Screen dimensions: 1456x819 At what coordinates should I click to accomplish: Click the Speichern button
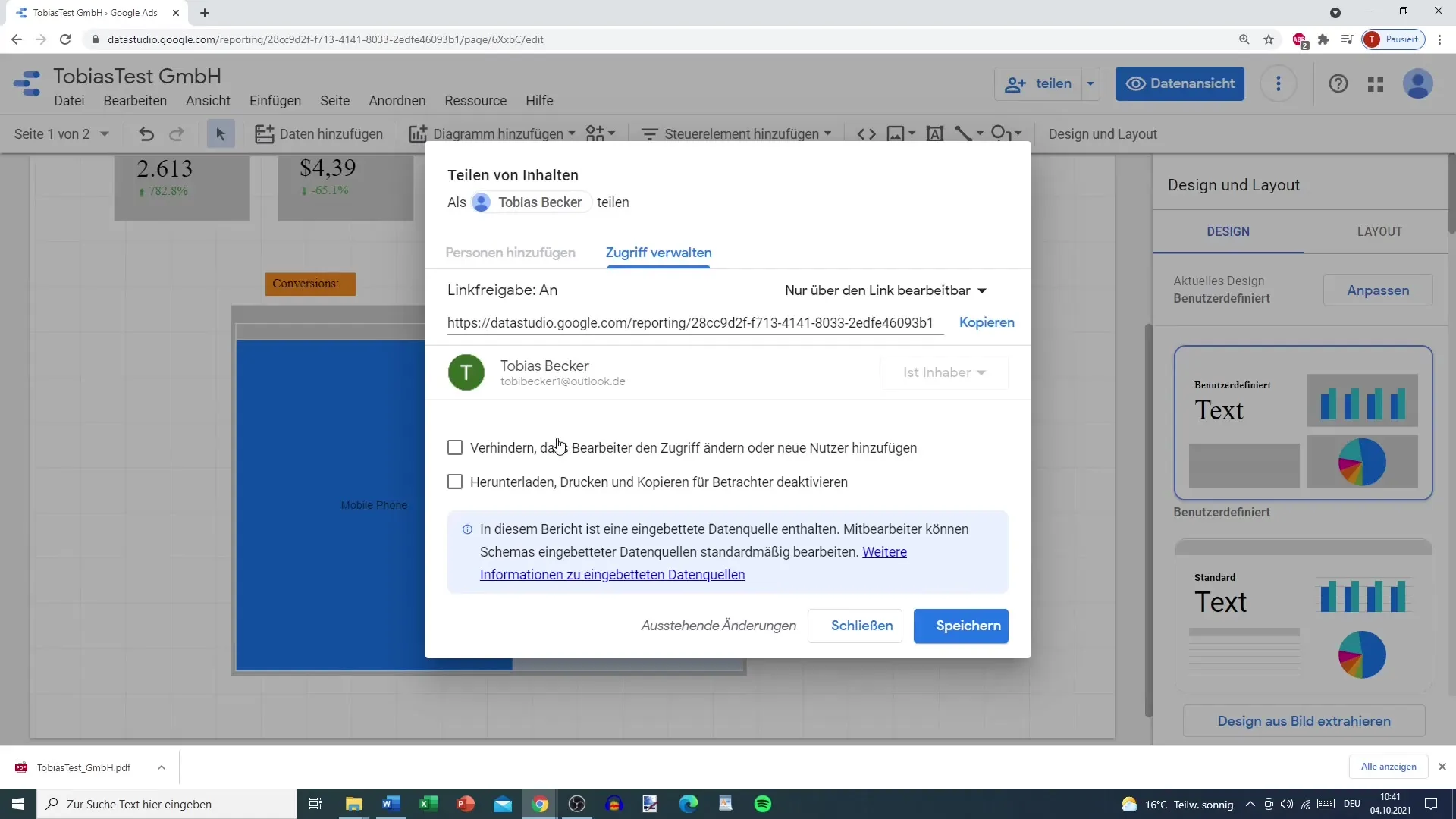click(961, 626)
